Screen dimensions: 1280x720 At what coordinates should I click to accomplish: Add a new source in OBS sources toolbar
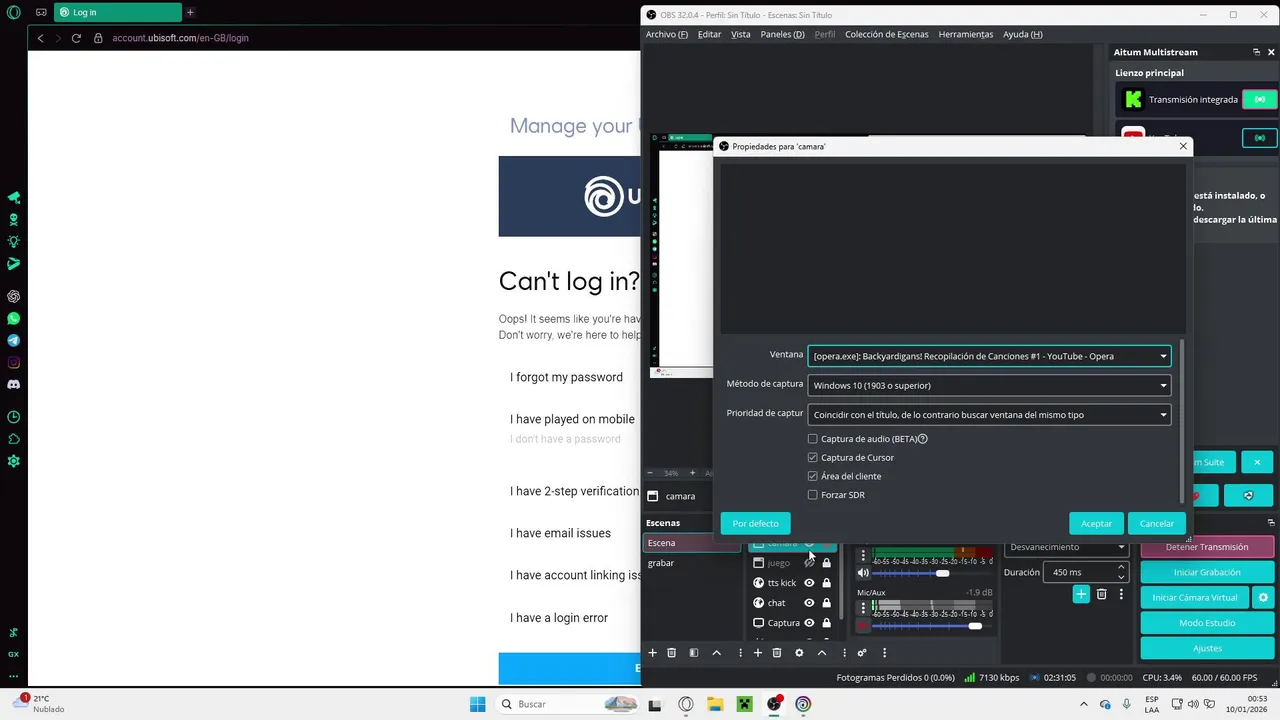tap(757, 653)
